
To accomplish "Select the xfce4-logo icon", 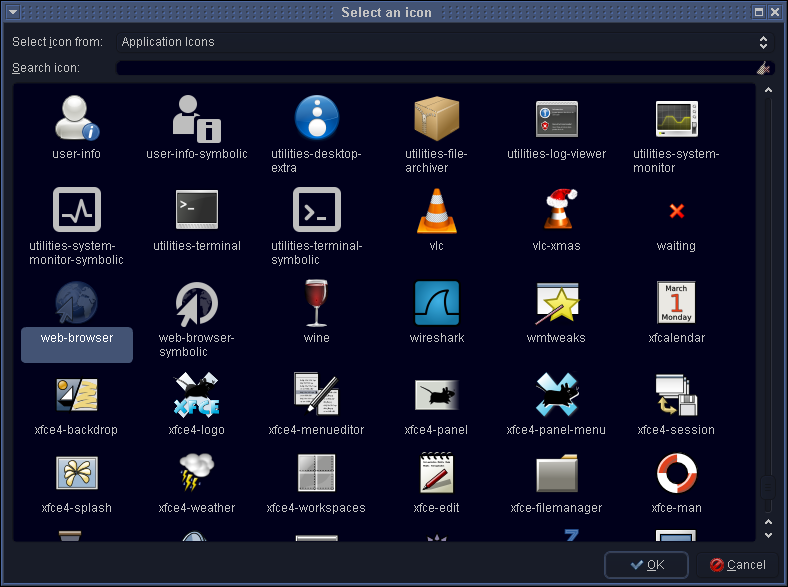I will (x=197, y=394).
